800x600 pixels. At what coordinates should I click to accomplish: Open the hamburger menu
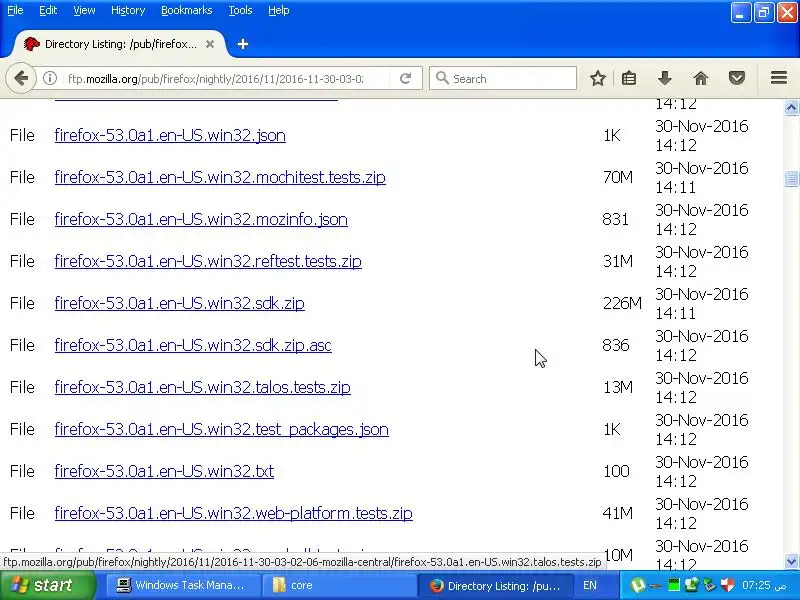tap(779, 78)
